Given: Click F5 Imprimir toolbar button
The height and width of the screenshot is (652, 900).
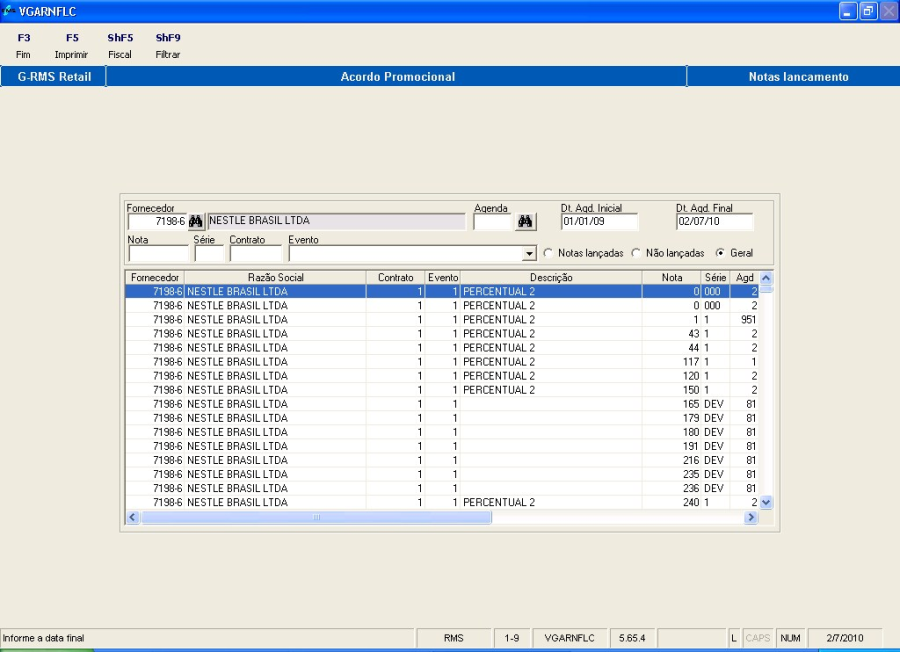Looking at the screenshot, I should click(72, 46).
